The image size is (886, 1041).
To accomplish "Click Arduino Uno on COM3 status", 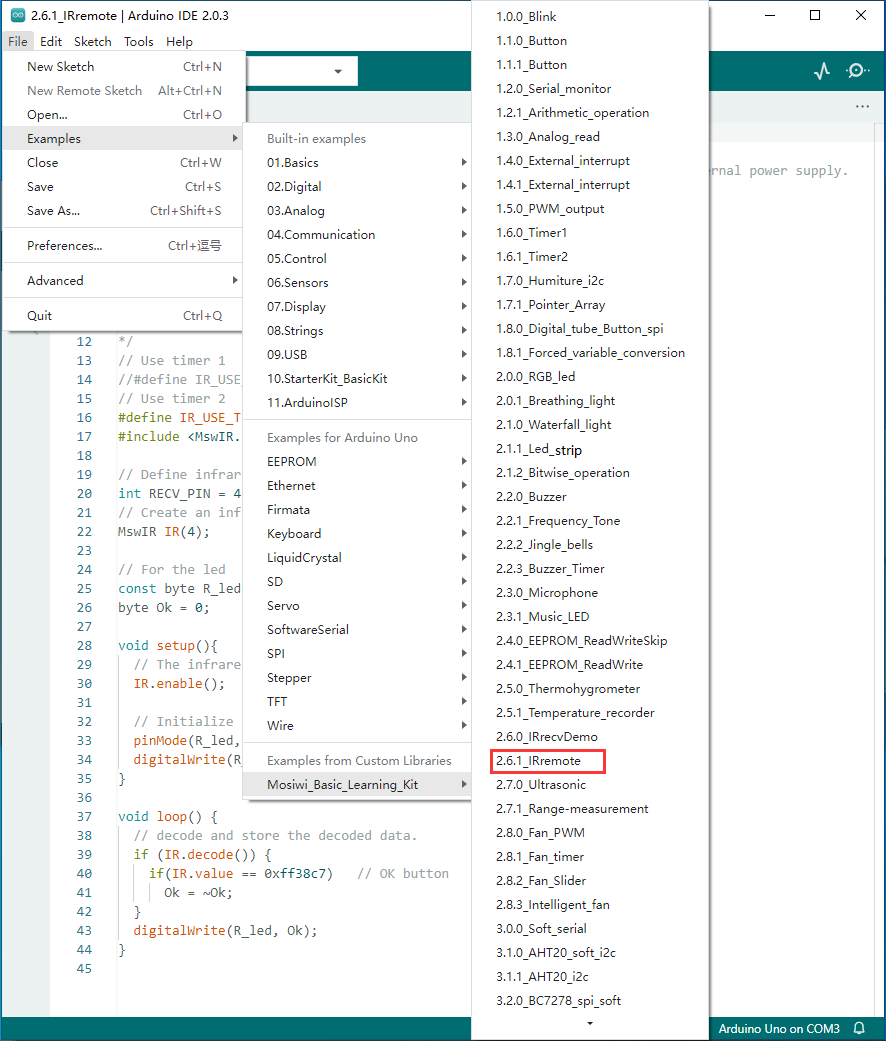I will pos(778,1028).
